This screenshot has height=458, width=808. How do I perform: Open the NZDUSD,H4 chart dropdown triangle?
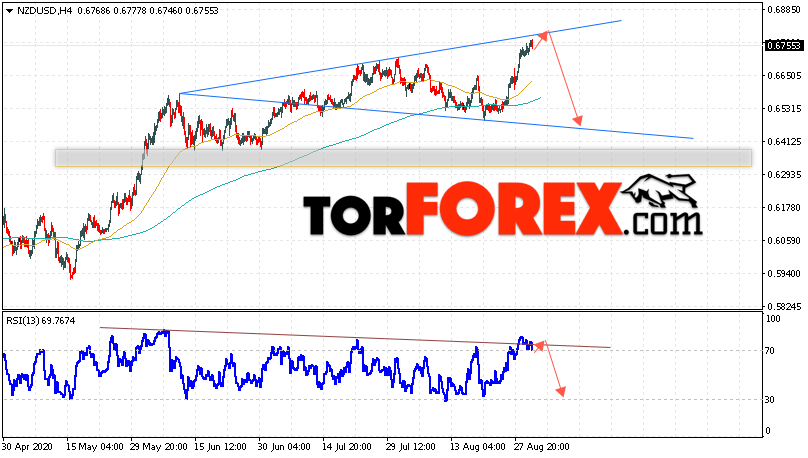9,11
